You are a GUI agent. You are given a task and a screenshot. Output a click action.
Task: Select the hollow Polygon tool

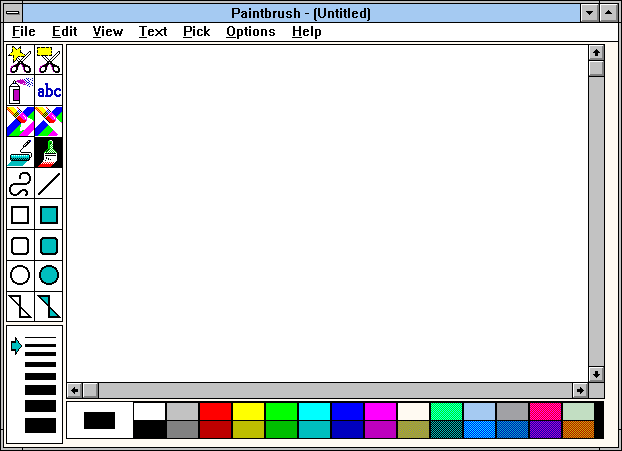tap(21, 307)
